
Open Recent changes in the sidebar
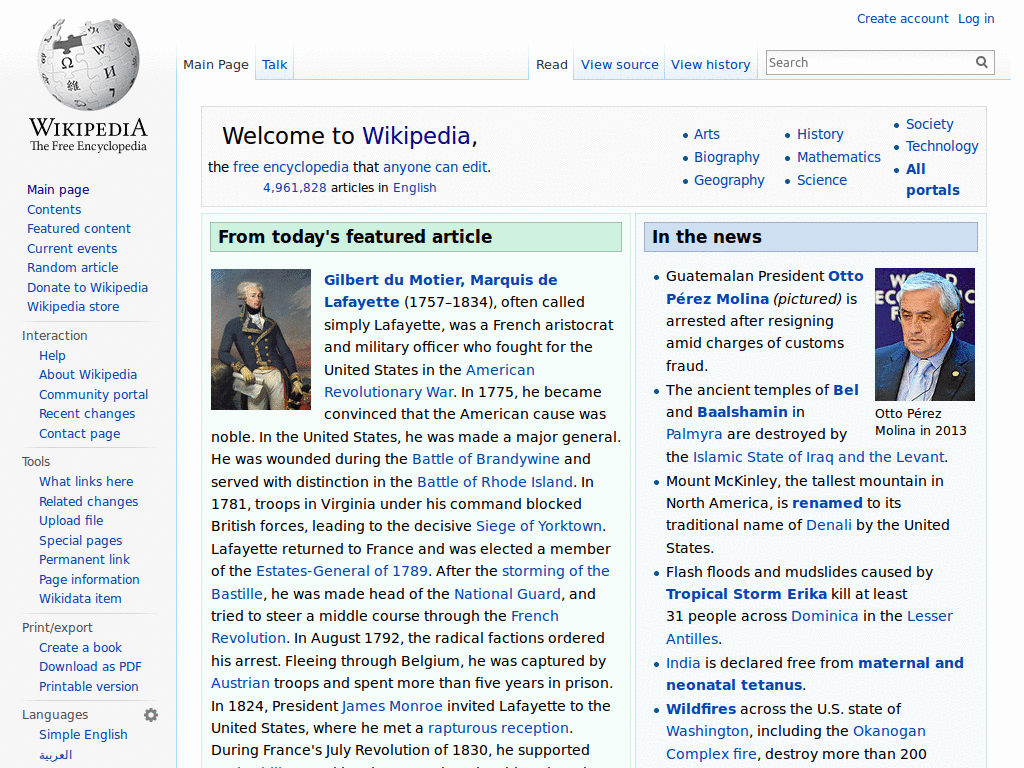click(87, 413)
